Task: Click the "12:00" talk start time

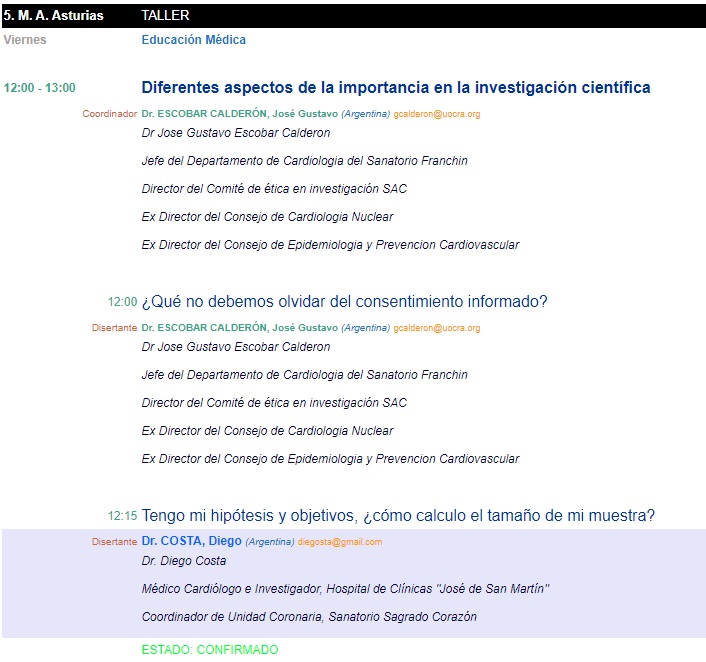Action: coord(122,302)
